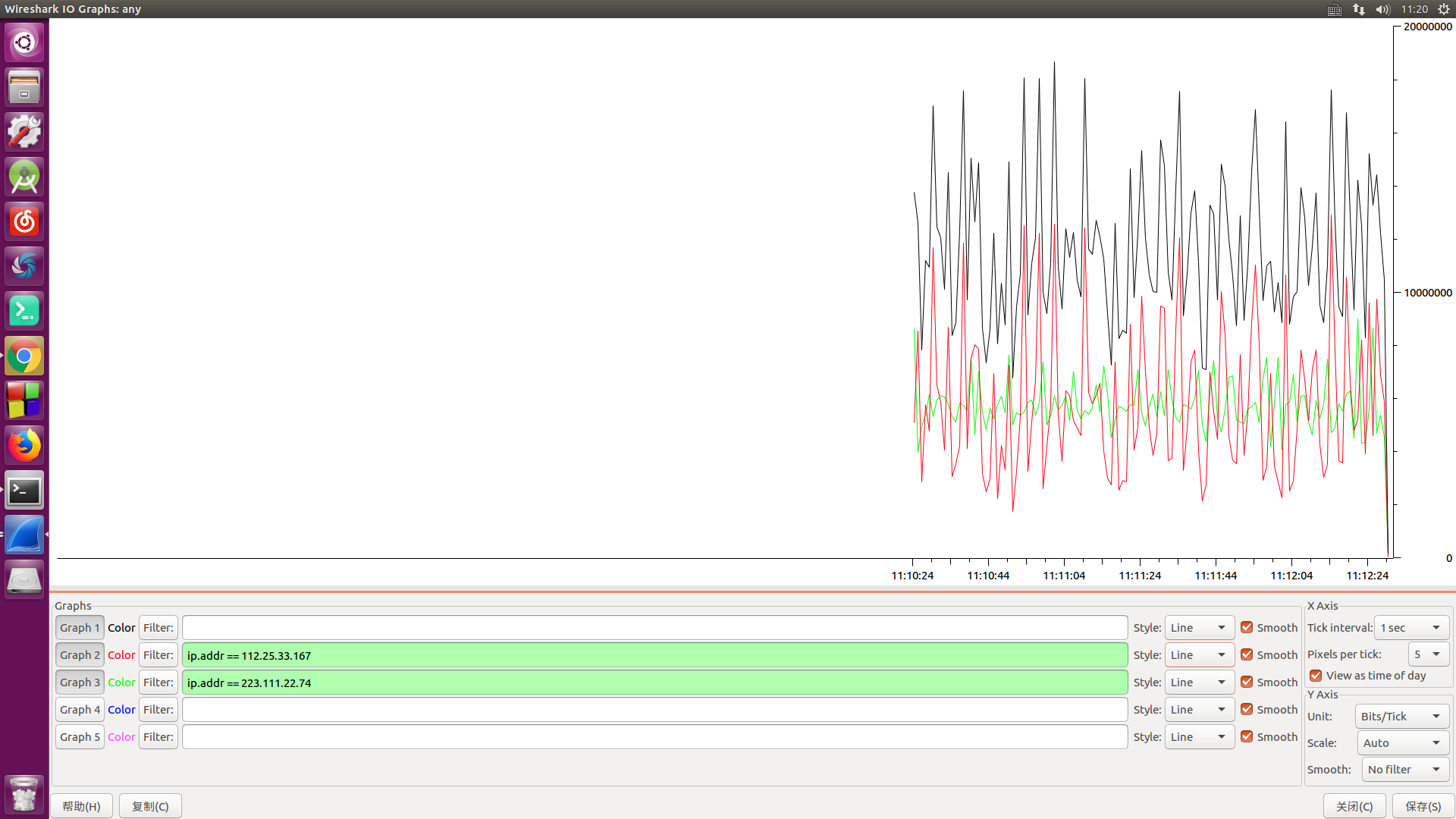Viewport: 1456px width, 819px height.
Task: Open the Y Axis Unit dropdown
Action: 1402,717
